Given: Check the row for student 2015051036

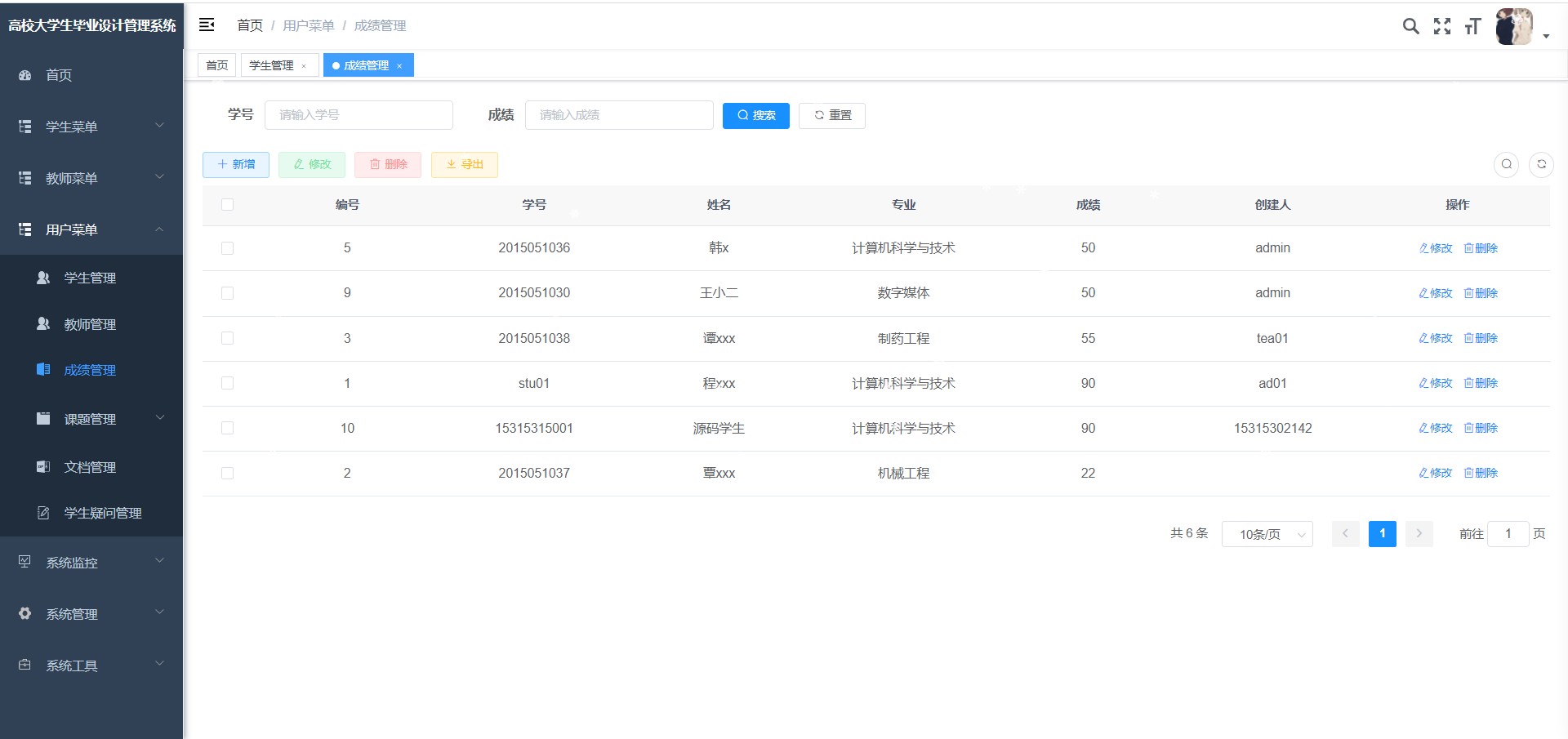Looking at the screenshot, I should click(227, 248).
